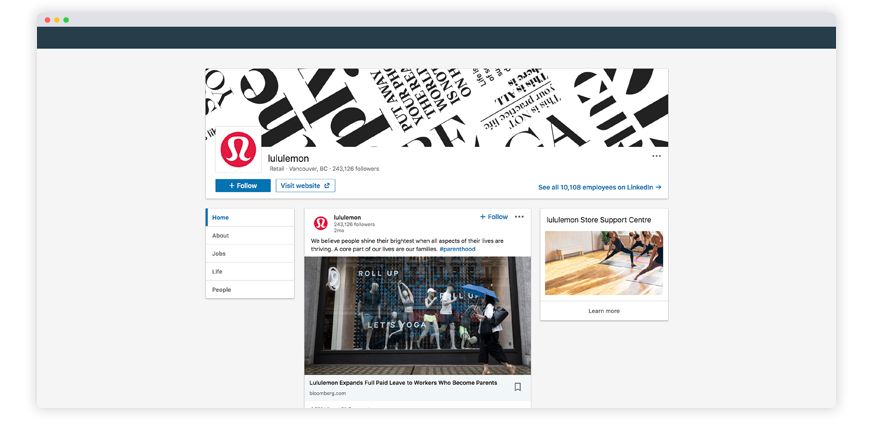Click the green maximize window button
The width and height of the screenshot is (874, 427).
click(66, 20)
